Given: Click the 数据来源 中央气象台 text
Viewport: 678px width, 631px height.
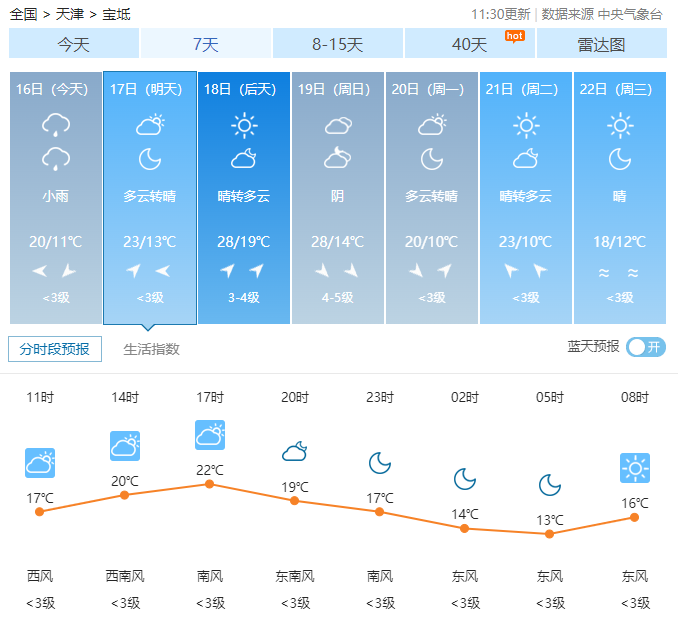Looking at the screenshot, I should [x=602, y=14].
